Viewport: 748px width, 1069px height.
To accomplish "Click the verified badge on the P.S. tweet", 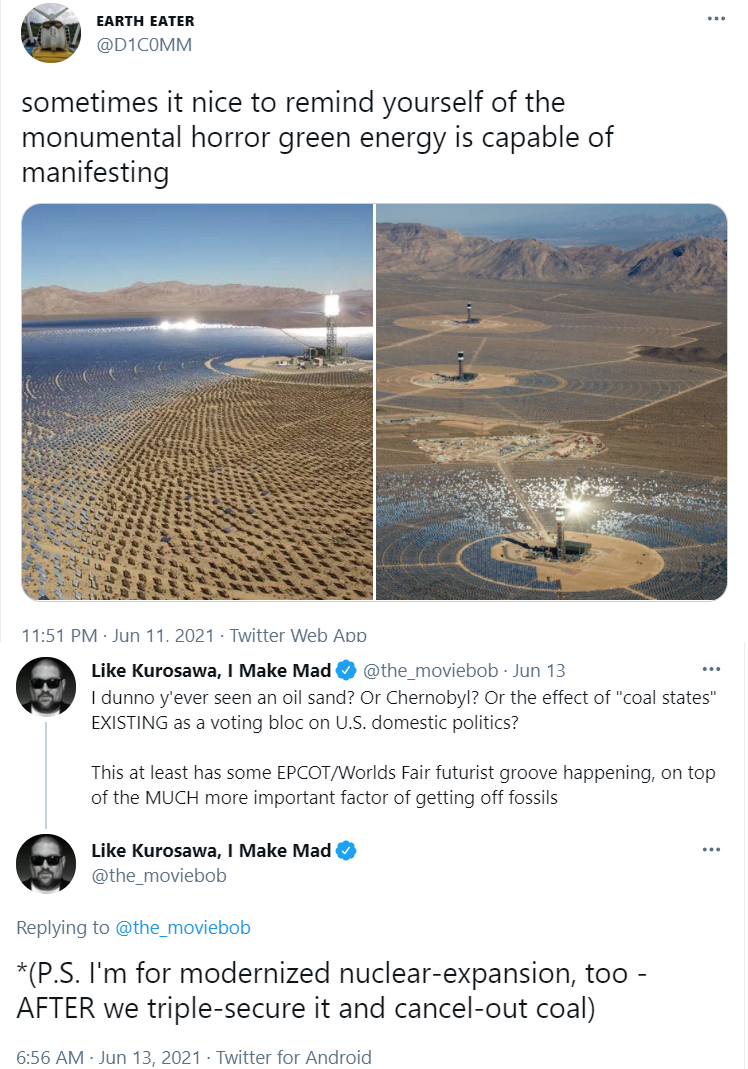I will coord(346,851).
